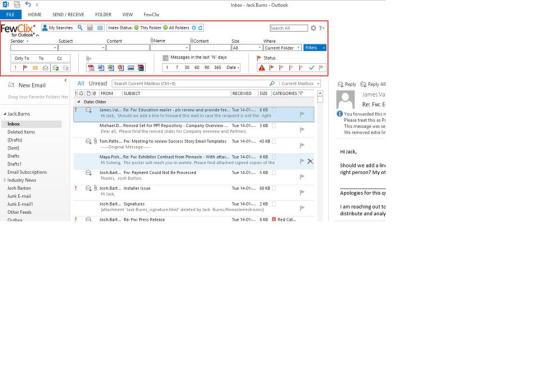The image size is (540, 383).
Task: Open My Searches in FewClix toolbar
Action: click(x=58, y=28)
